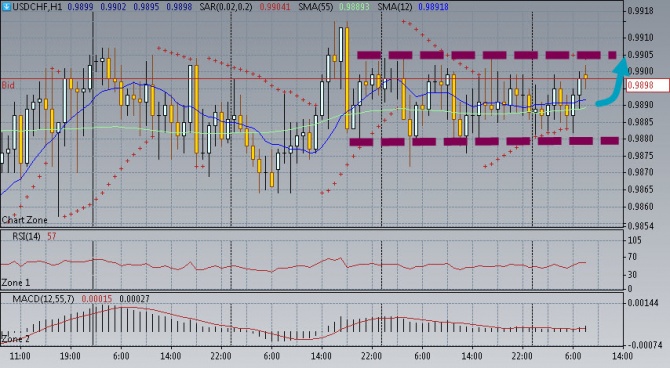The width and height of the screenshot is (670, 368).
Task: Click the SAR value 0.99041
Action: [x=275, y=7]
